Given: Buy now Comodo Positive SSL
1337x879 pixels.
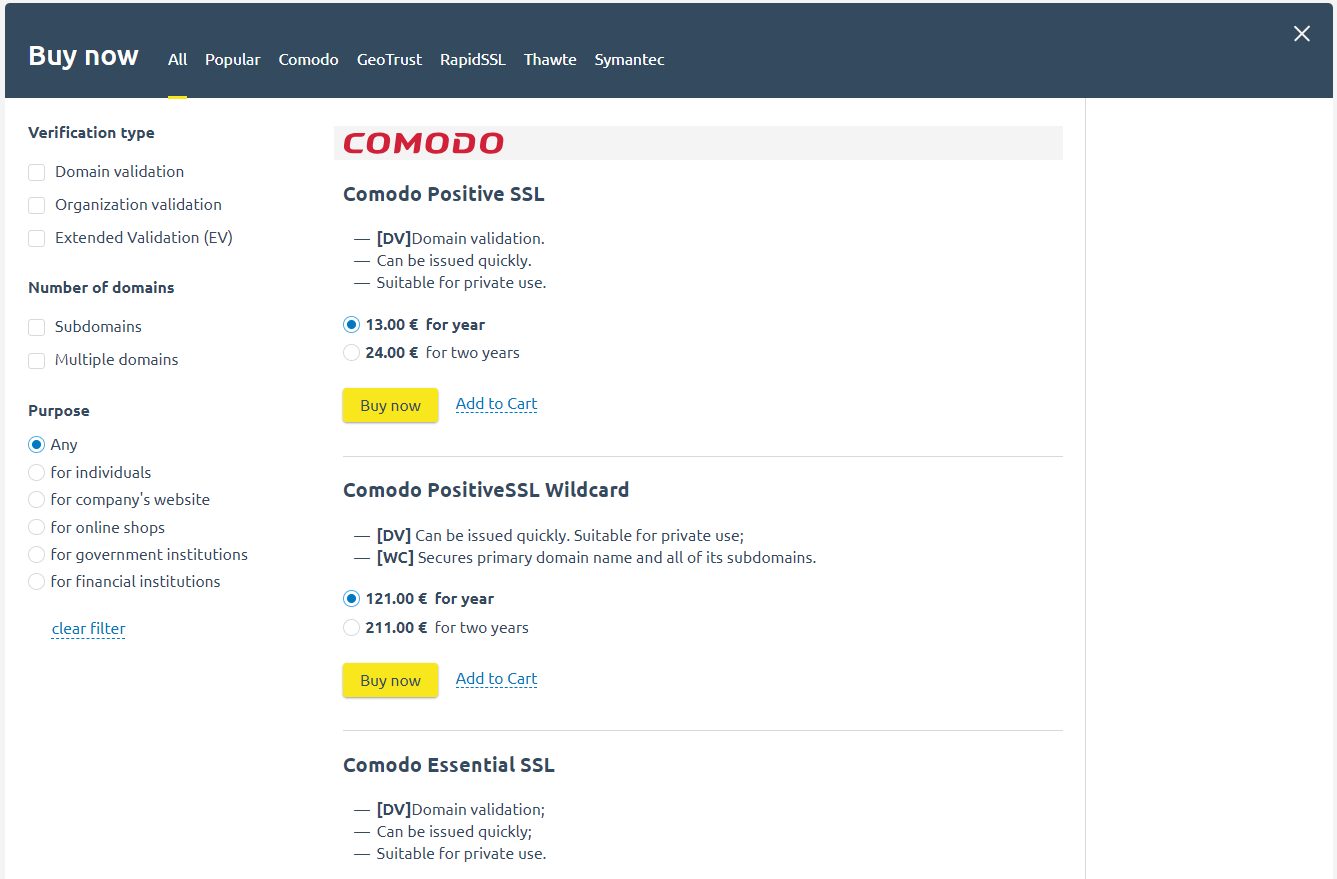Looking at the screenshot, I should point(390,405).
